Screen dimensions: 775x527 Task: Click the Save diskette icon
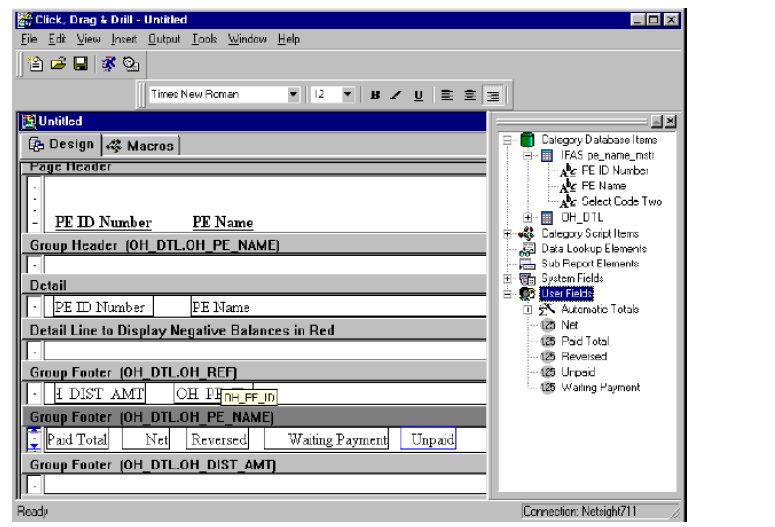point(80,64)
